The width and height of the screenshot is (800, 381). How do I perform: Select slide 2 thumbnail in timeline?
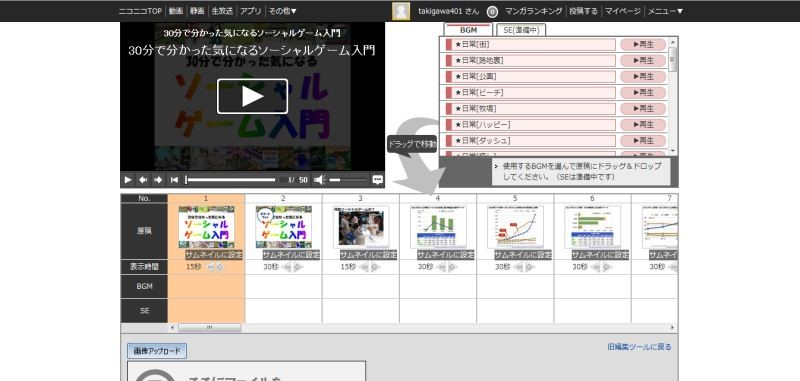tap(284, 227)
